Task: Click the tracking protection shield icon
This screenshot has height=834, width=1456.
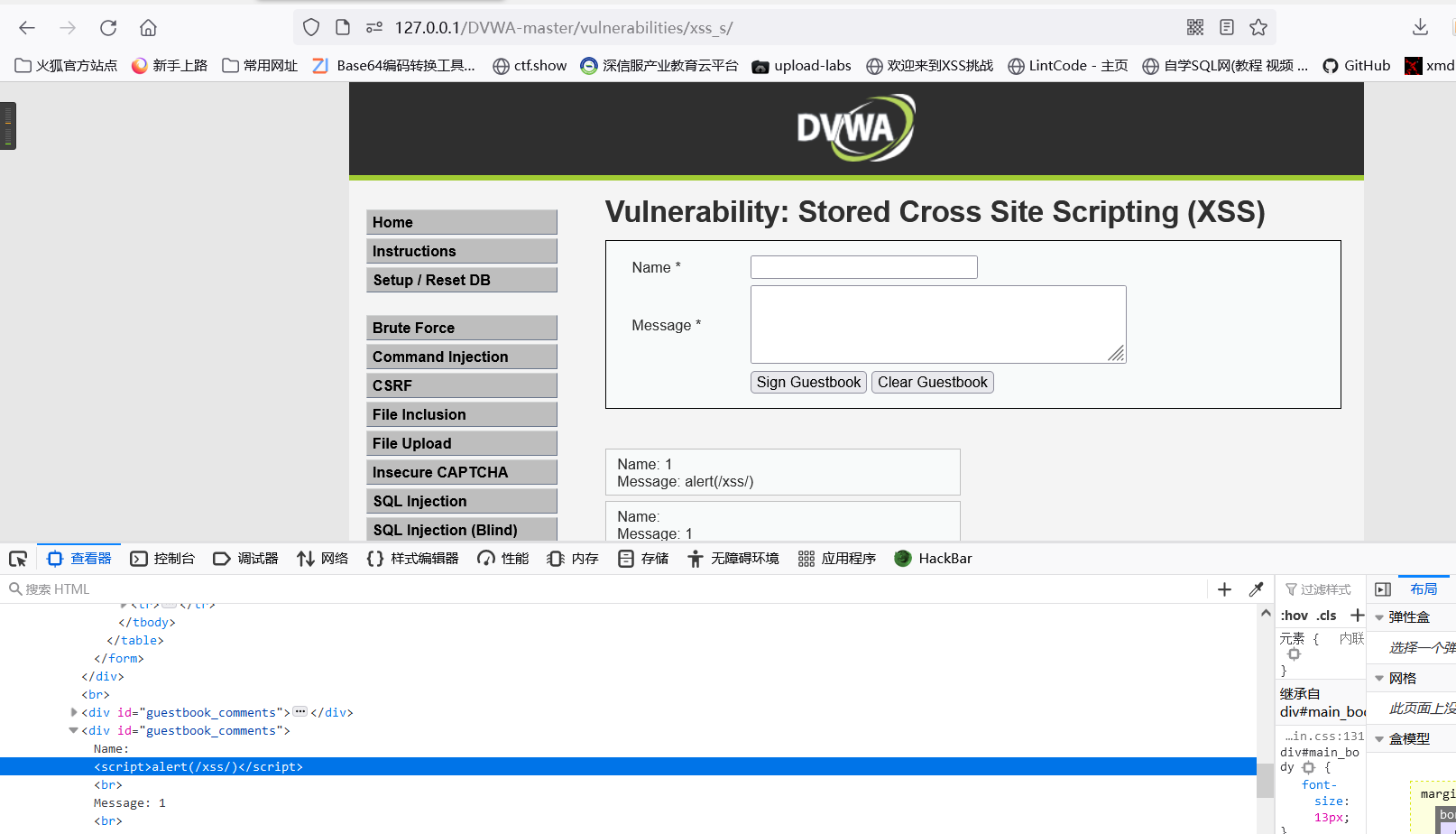Action: point(310,27)
